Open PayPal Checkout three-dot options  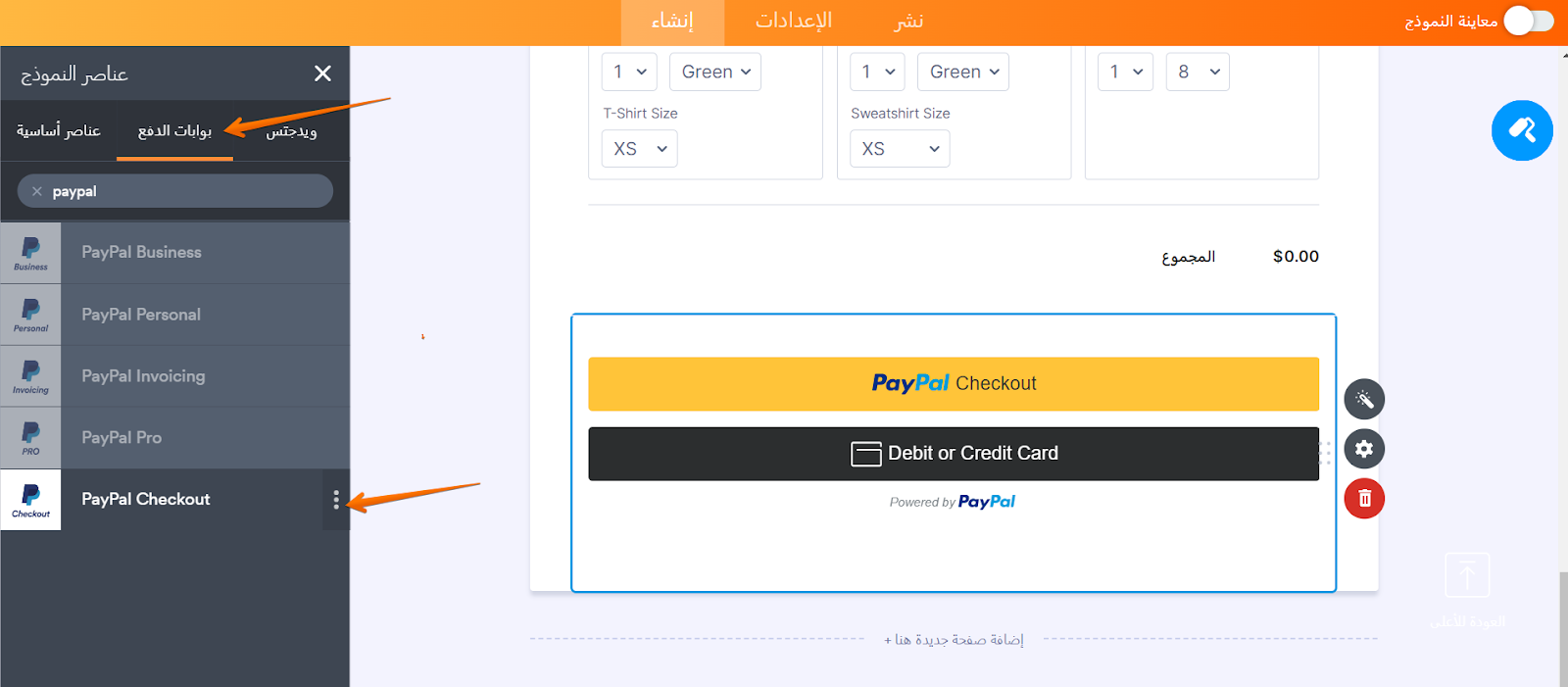point(336,500)
